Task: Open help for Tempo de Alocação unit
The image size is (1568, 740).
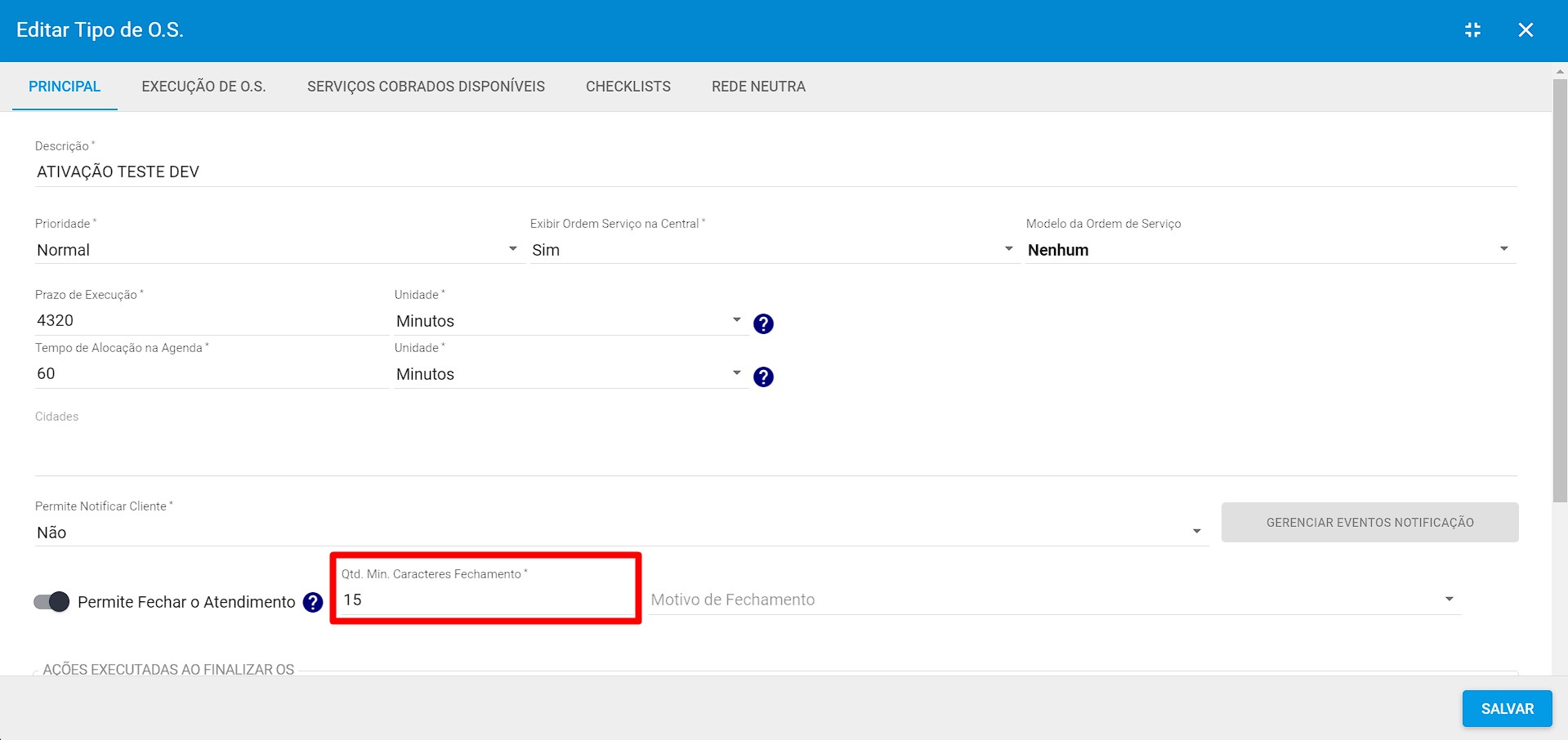Action: coord(763,377)
